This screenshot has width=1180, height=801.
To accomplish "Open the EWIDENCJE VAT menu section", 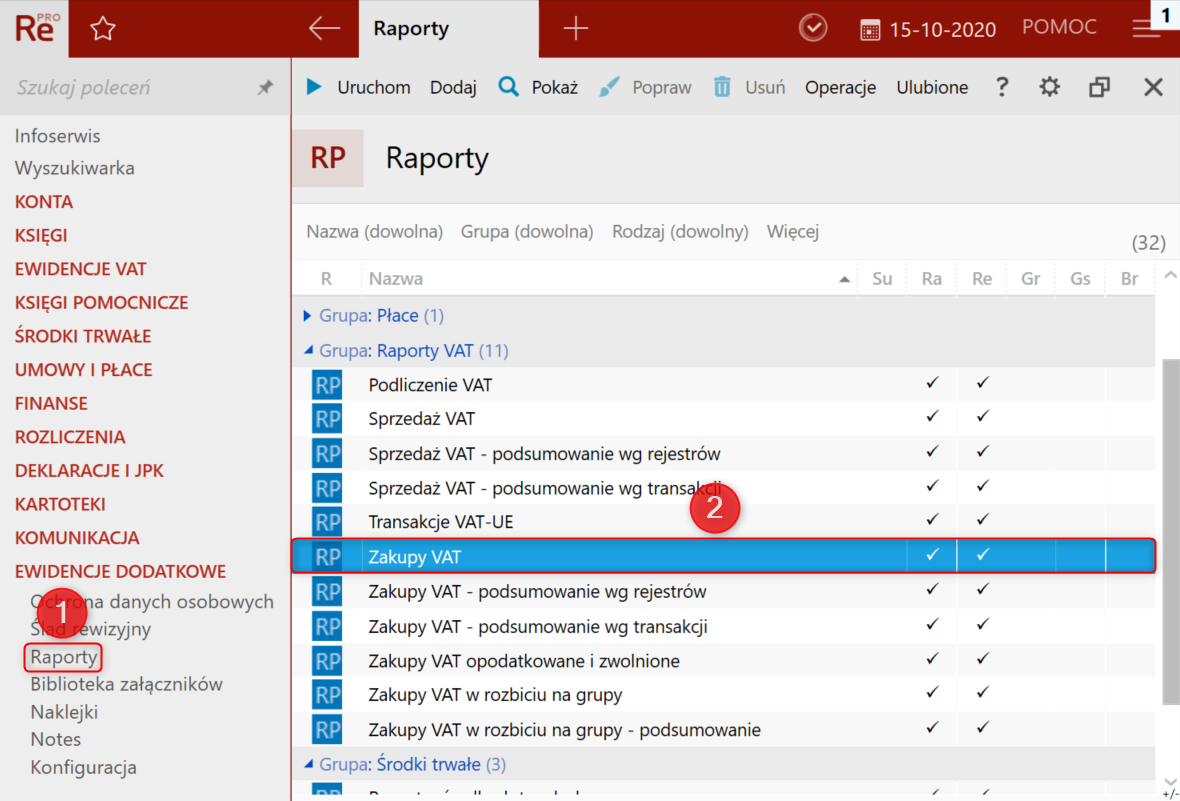I will 80,269.
